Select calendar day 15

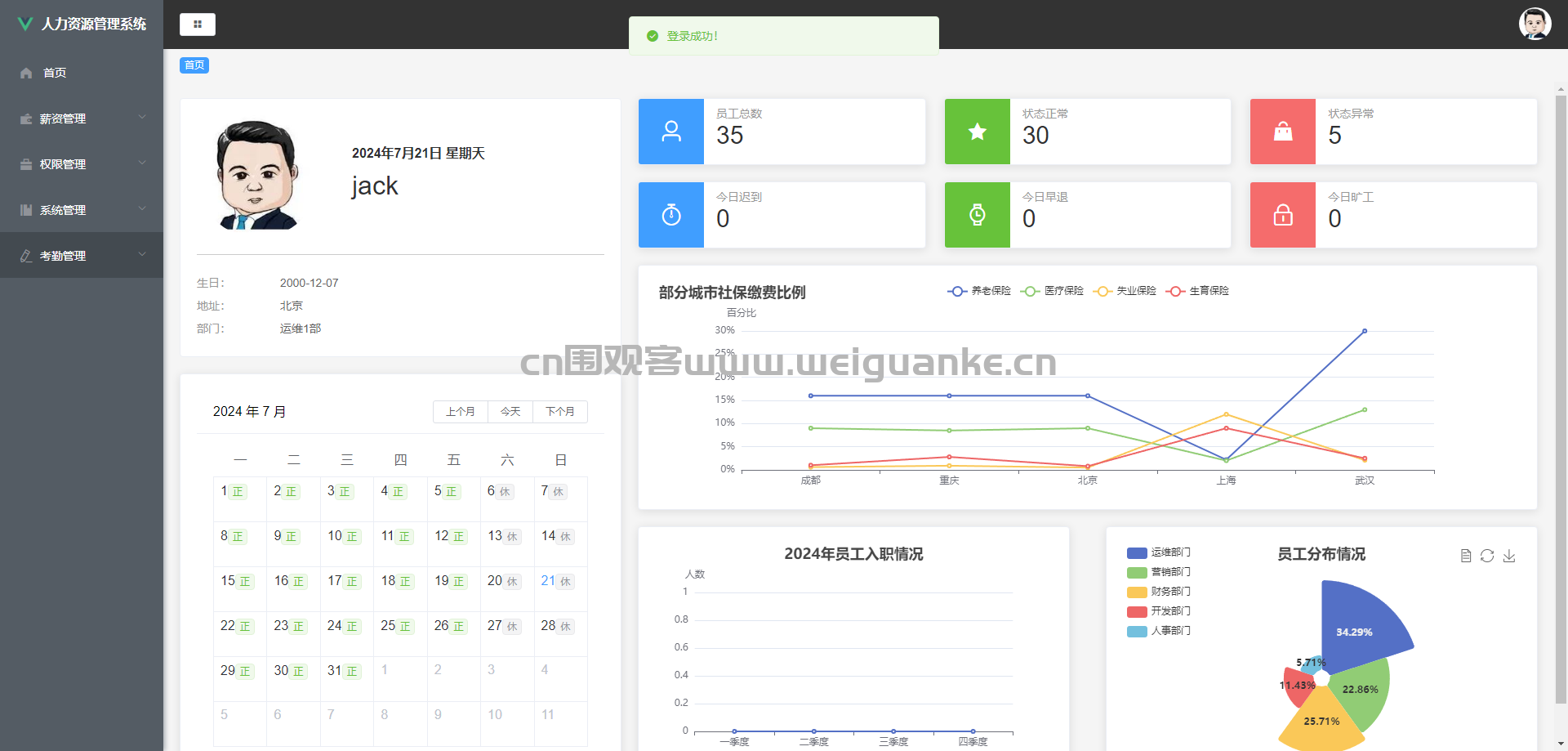tap(240, 589)
